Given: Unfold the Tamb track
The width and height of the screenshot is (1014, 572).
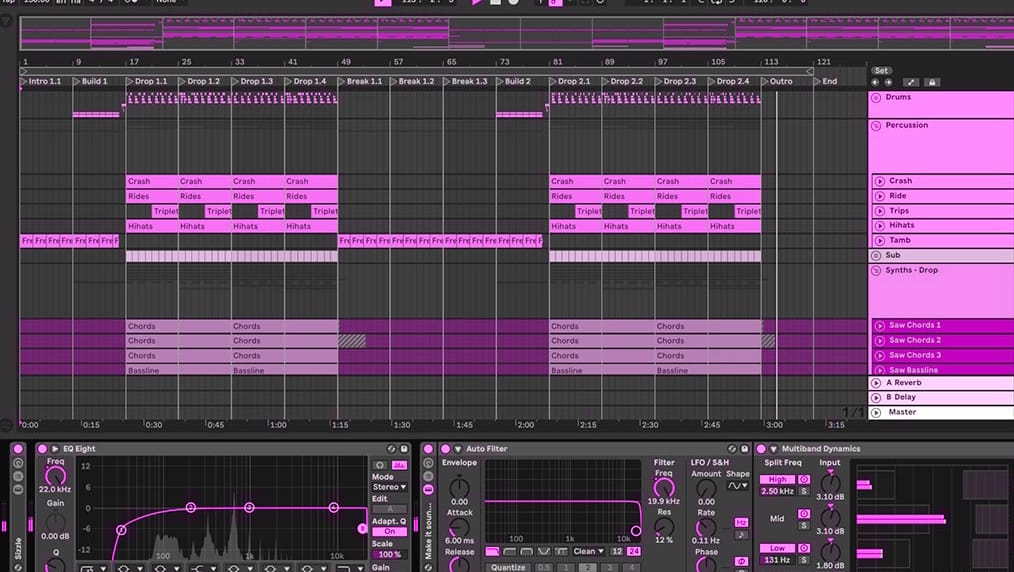Looking at the screenshot, I should [x=879, y=240].
